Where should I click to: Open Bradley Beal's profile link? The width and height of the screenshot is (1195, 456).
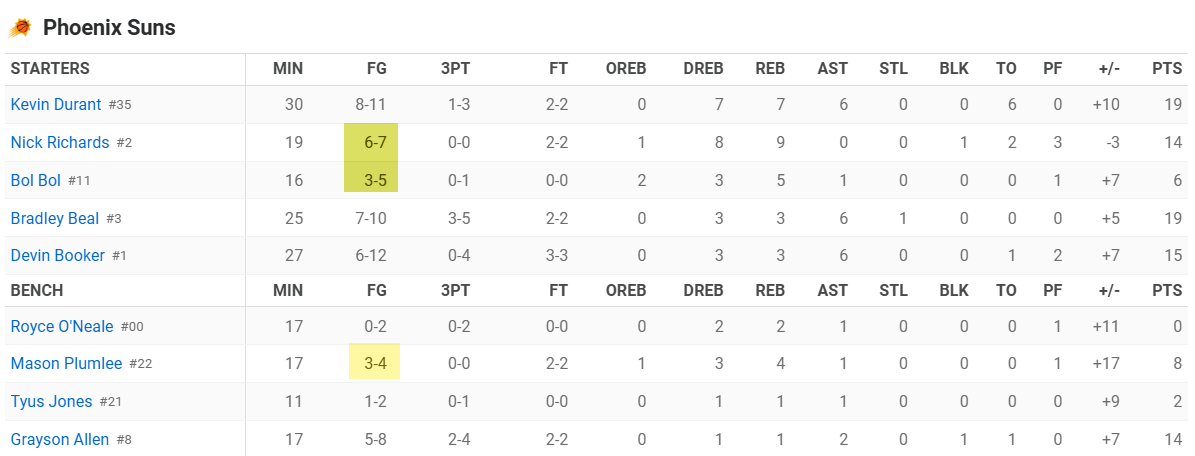pos(55,219)
